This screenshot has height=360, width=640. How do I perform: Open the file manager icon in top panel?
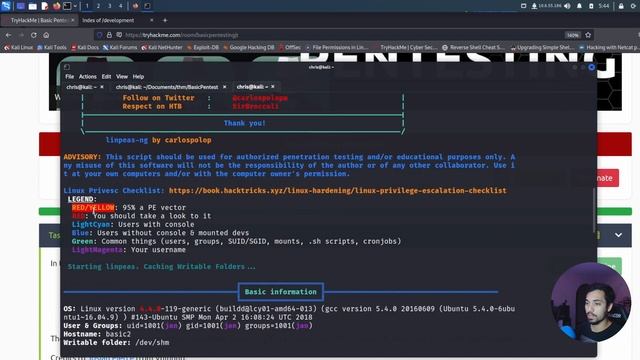click(33, 6)
